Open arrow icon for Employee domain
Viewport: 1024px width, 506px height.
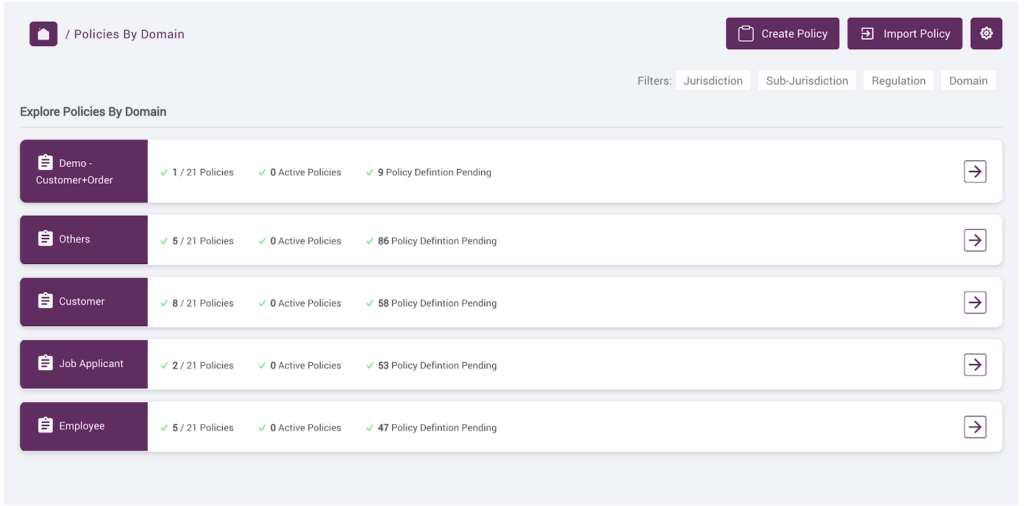pos(974,427)
